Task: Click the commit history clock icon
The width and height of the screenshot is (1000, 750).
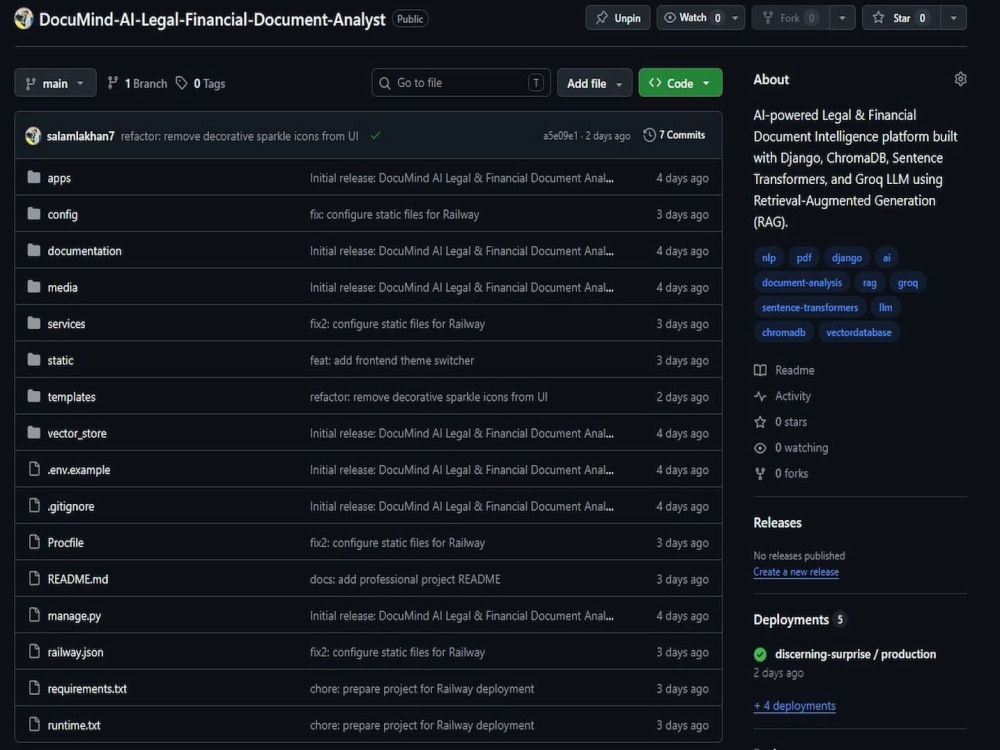Action: coord(649,135)
